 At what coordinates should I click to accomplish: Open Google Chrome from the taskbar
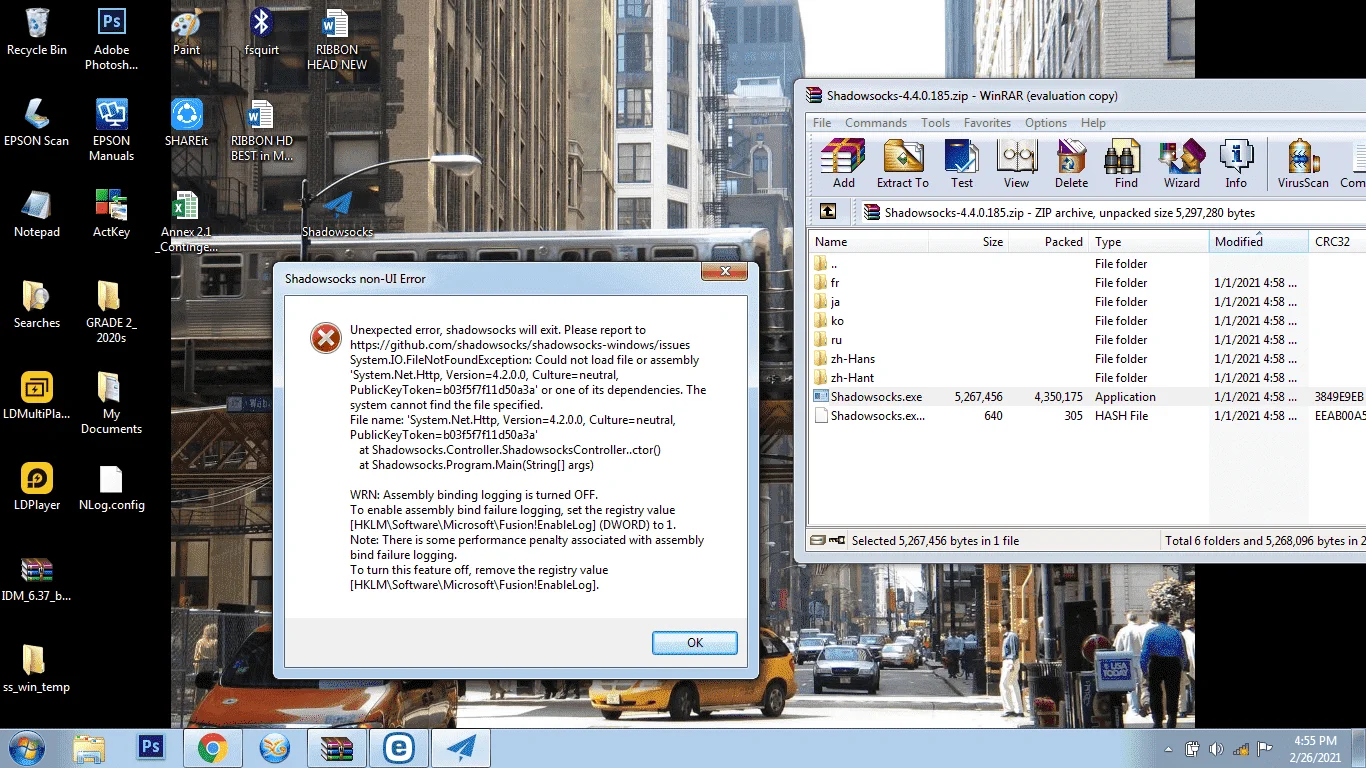coord(212,748)
